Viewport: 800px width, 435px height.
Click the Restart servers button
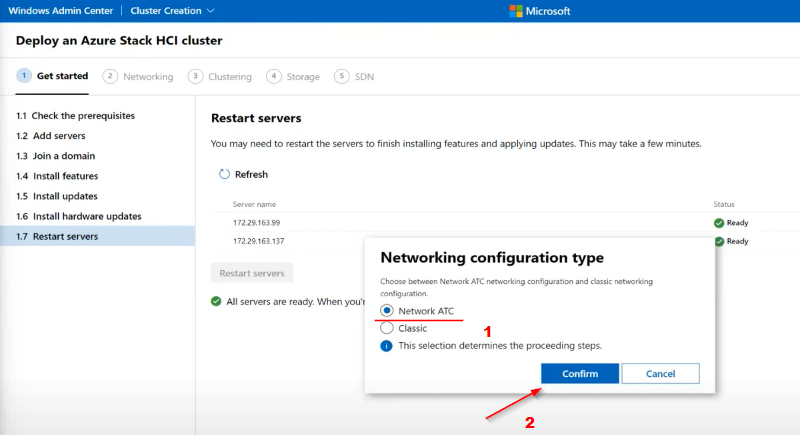252,273
